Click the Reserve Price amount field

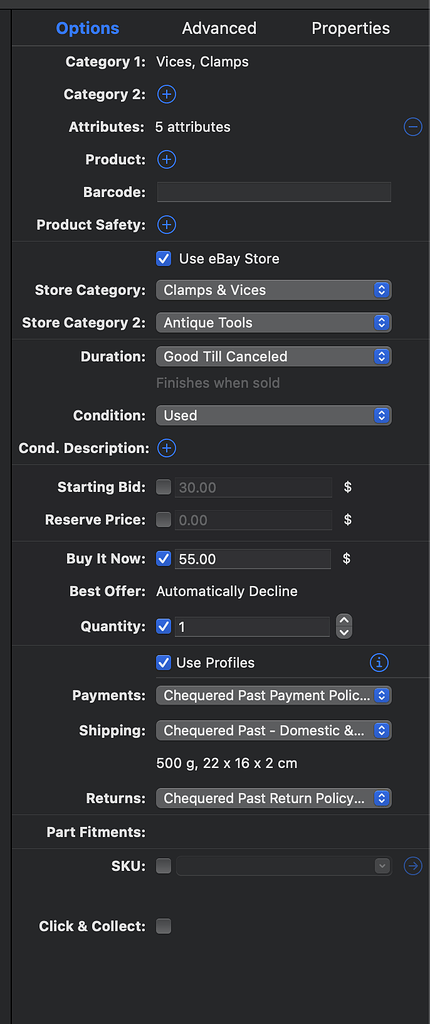[x=253, y=520]
